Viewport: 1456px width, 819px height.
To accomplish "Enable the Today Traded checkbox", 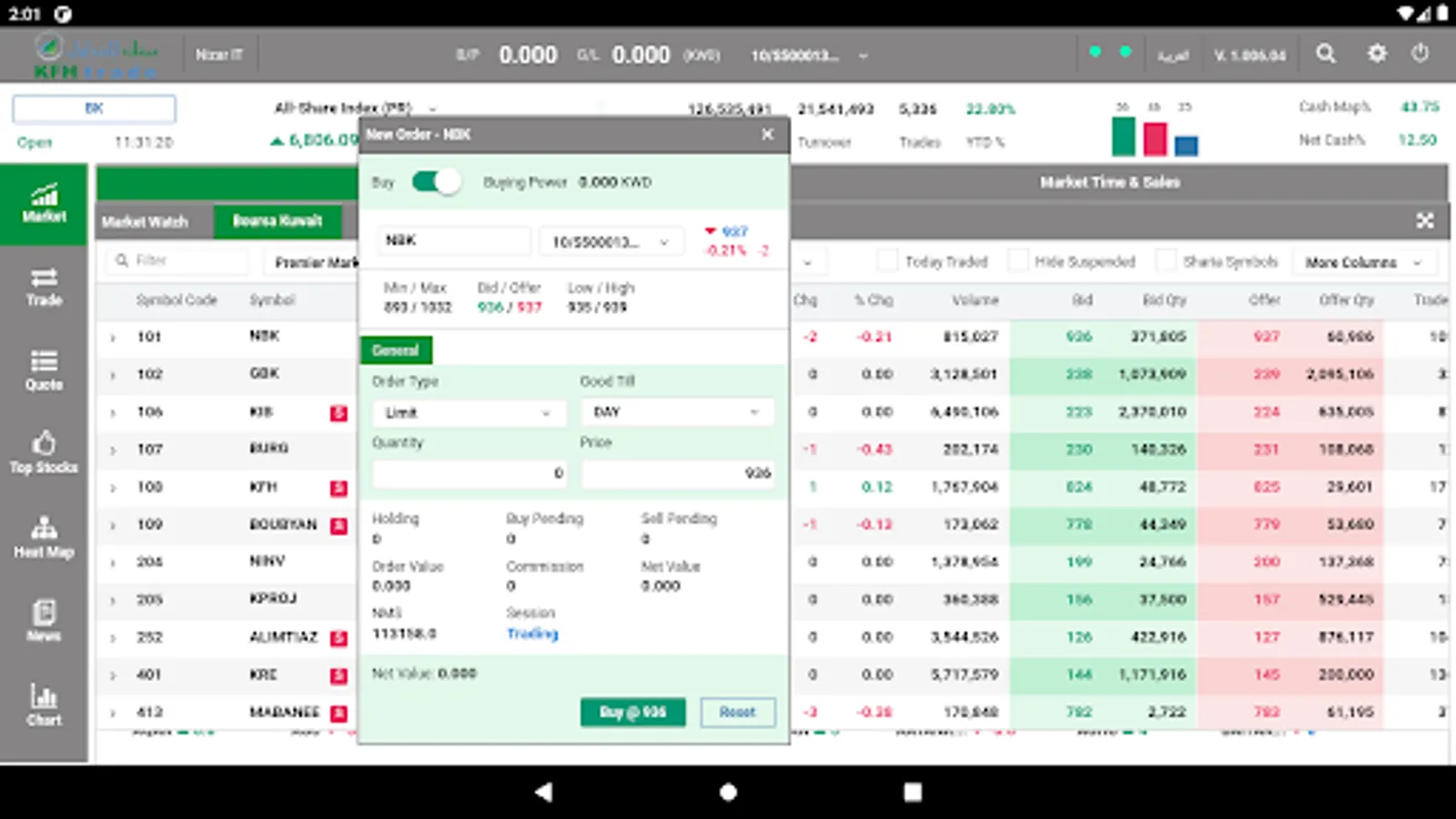I will pos(887,261).
